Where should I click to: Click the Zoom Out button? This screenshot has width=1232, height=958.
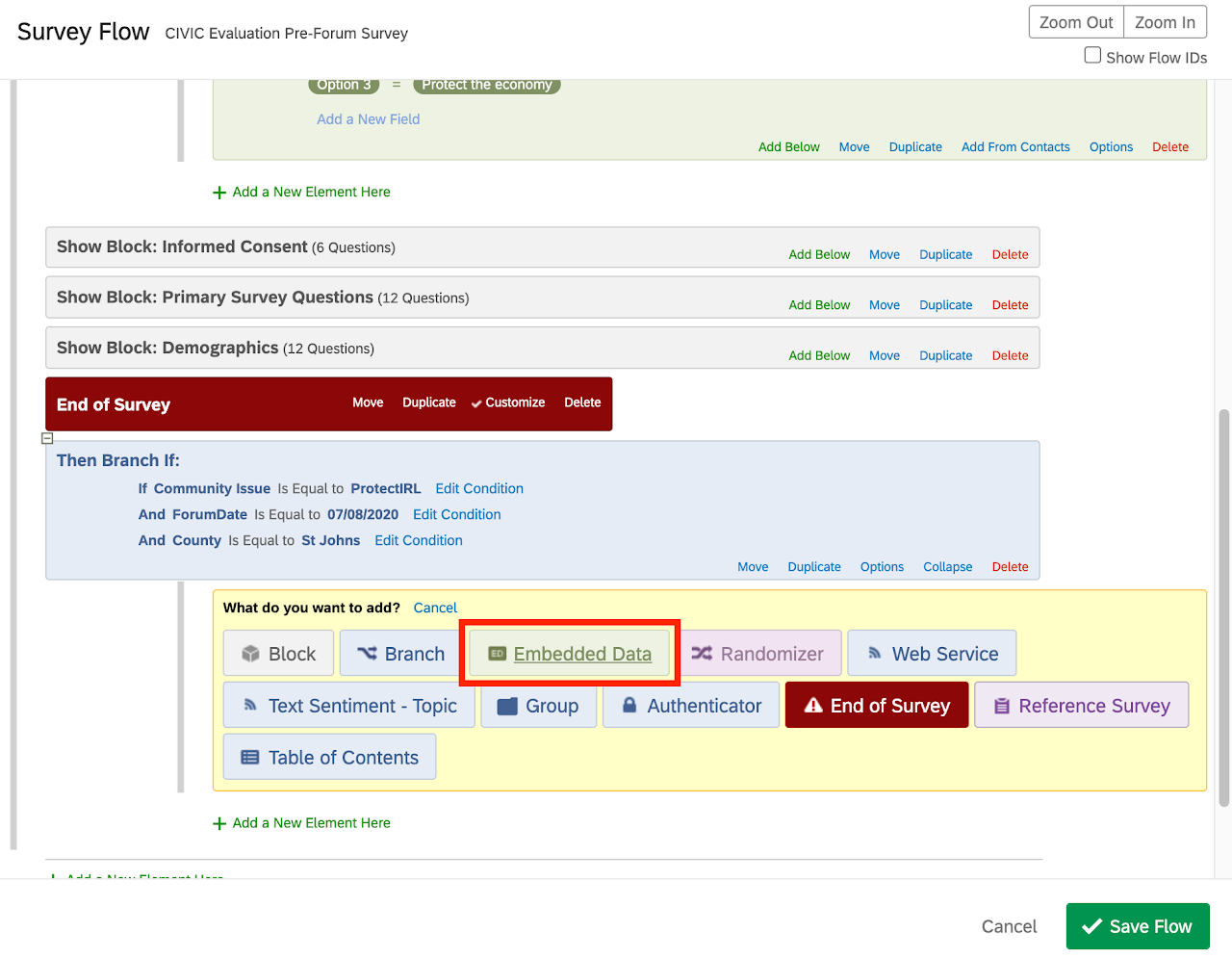[x=1075, y=22]
